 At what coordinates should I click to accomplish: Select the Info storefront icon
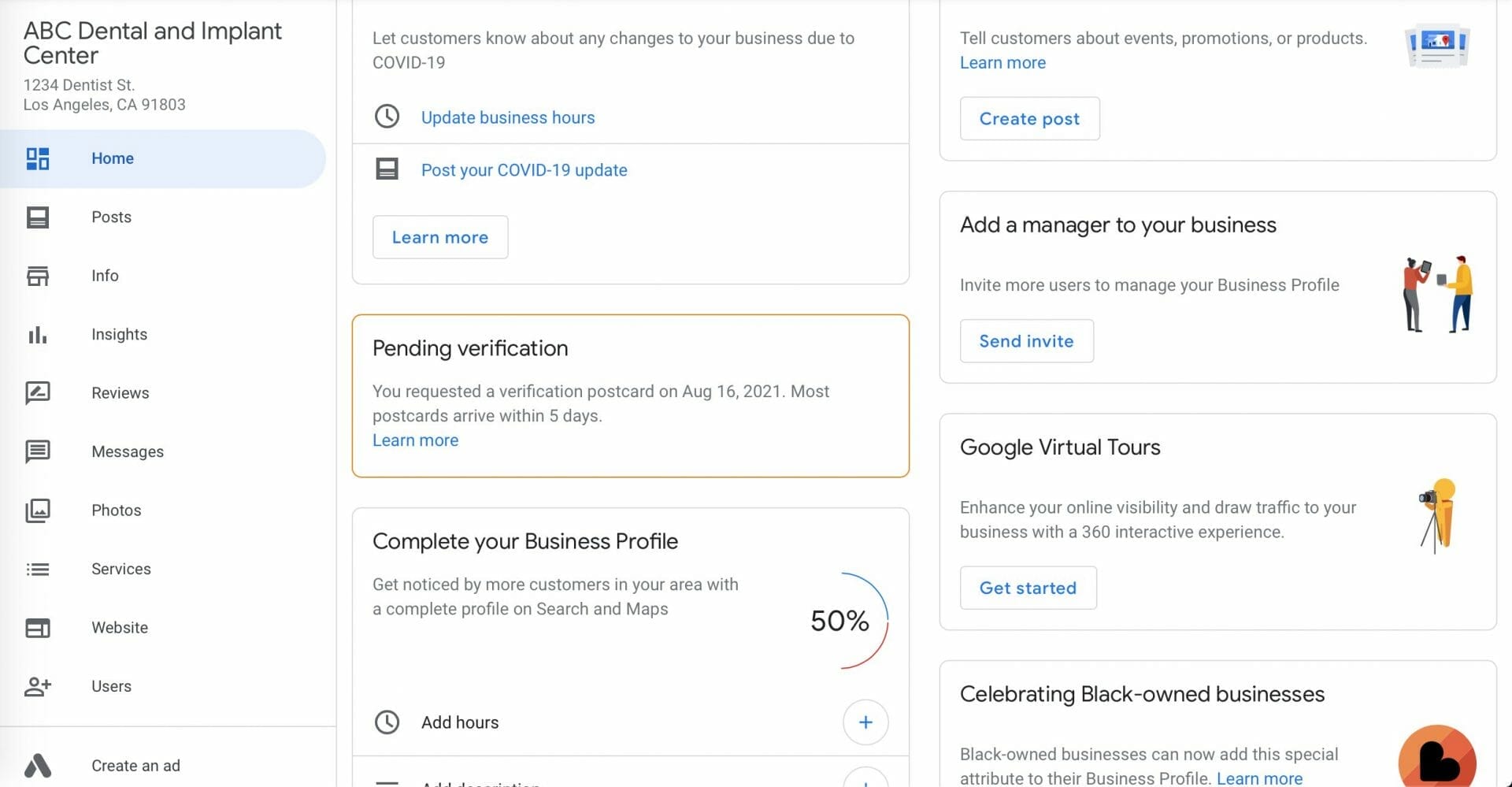pyautogui.click(x=38, y=276)
